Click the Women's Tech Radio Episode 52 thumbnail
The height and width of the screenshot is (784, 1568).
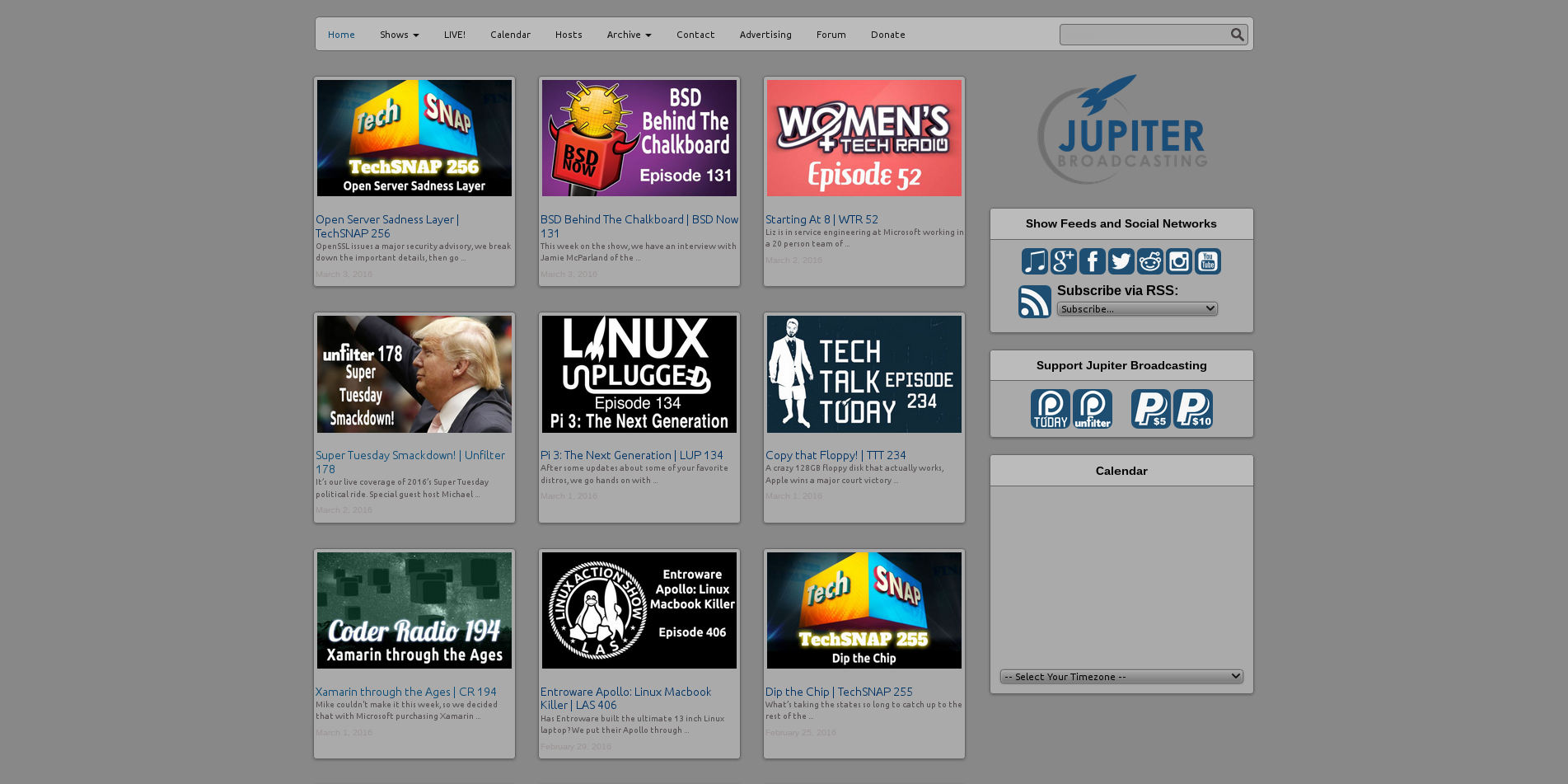pos(864,138)
